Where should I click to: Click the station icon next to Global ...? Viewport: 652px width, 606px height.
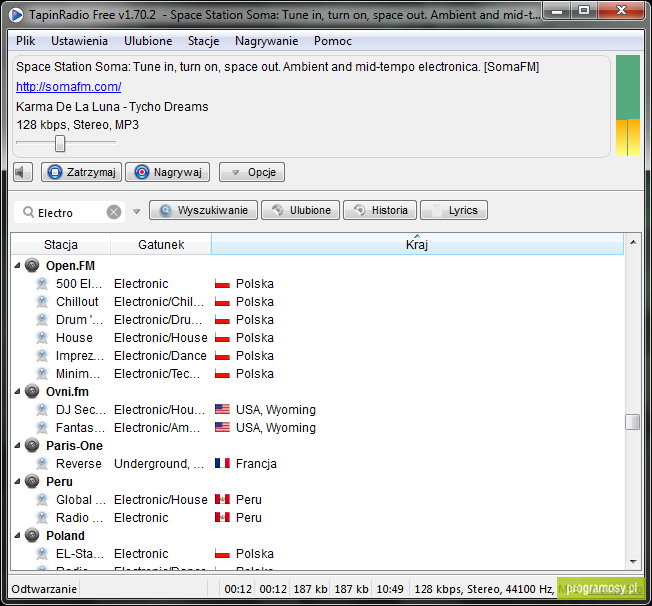(42, 500)
